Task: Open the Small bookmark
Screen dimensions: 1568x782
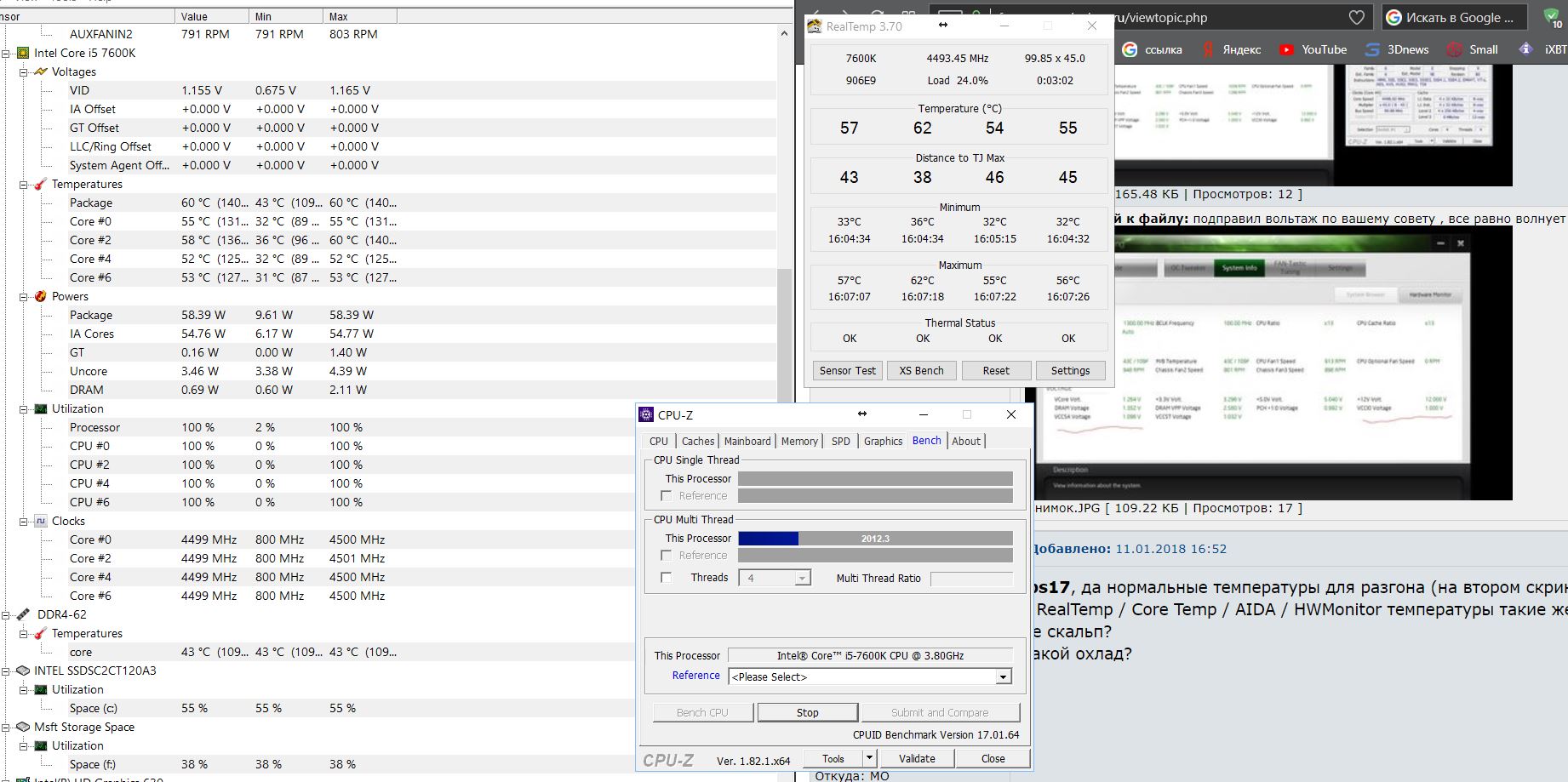Action: [1473, 49]
